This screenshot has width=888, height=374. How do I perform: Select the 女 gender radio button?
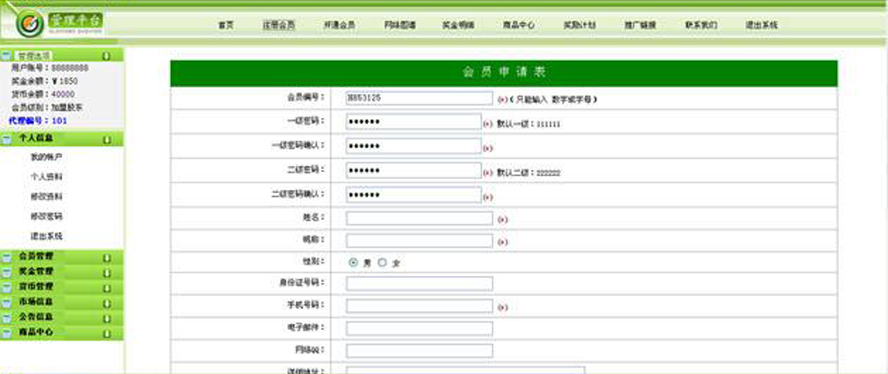[x=382, y=262]
